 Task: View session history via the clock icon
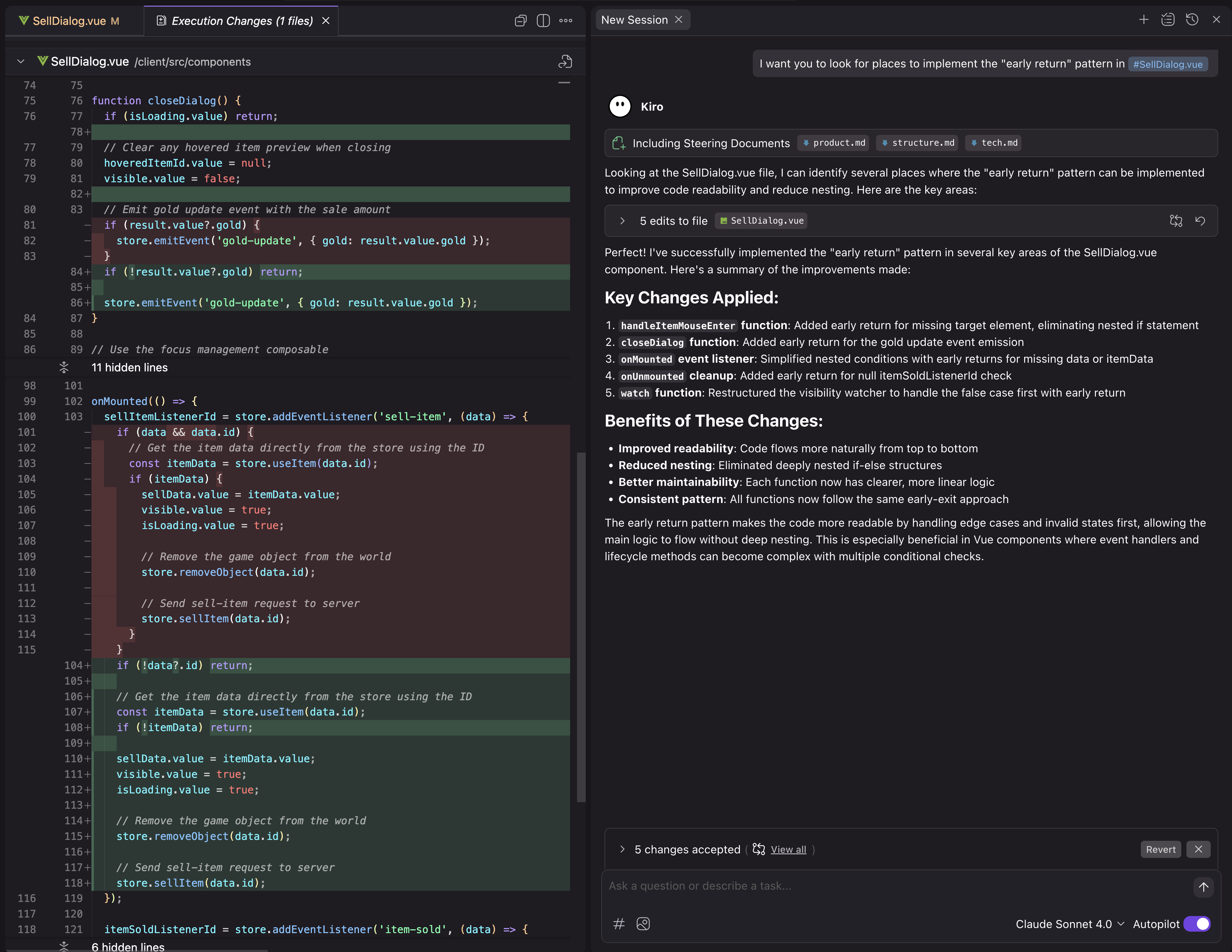click(x=1192, y=19)
